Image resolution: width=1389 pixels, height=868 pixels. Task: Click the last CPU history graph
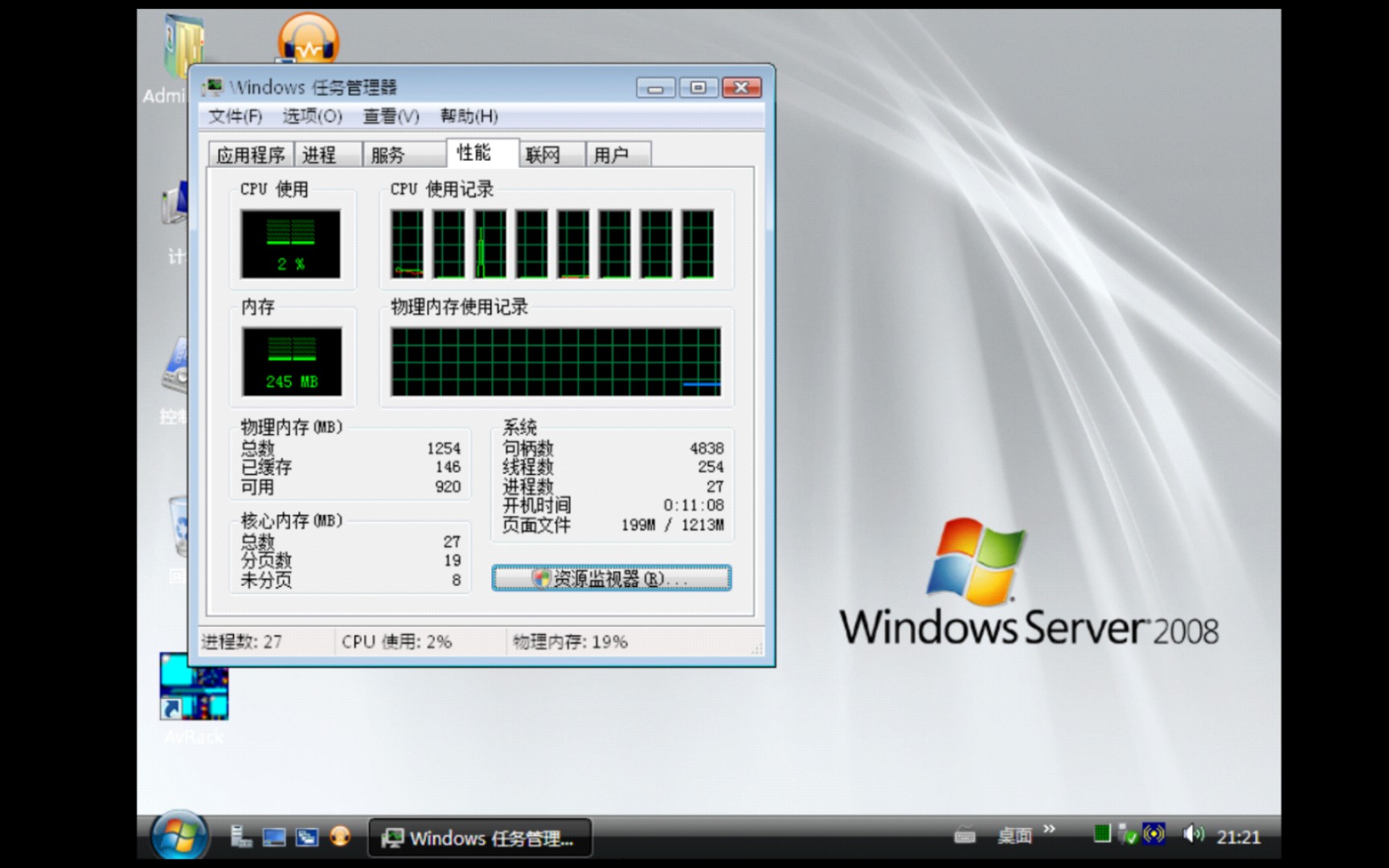click(x=698, y=244)
